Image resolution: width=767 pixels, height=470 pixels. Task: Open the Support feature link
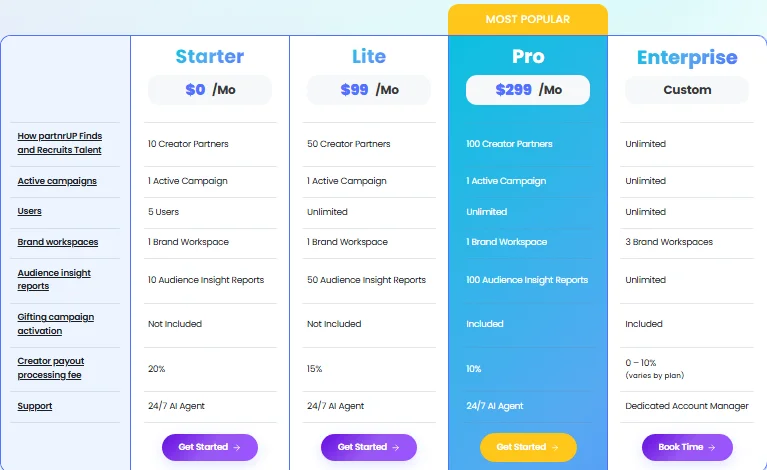[x=34, y=406]
